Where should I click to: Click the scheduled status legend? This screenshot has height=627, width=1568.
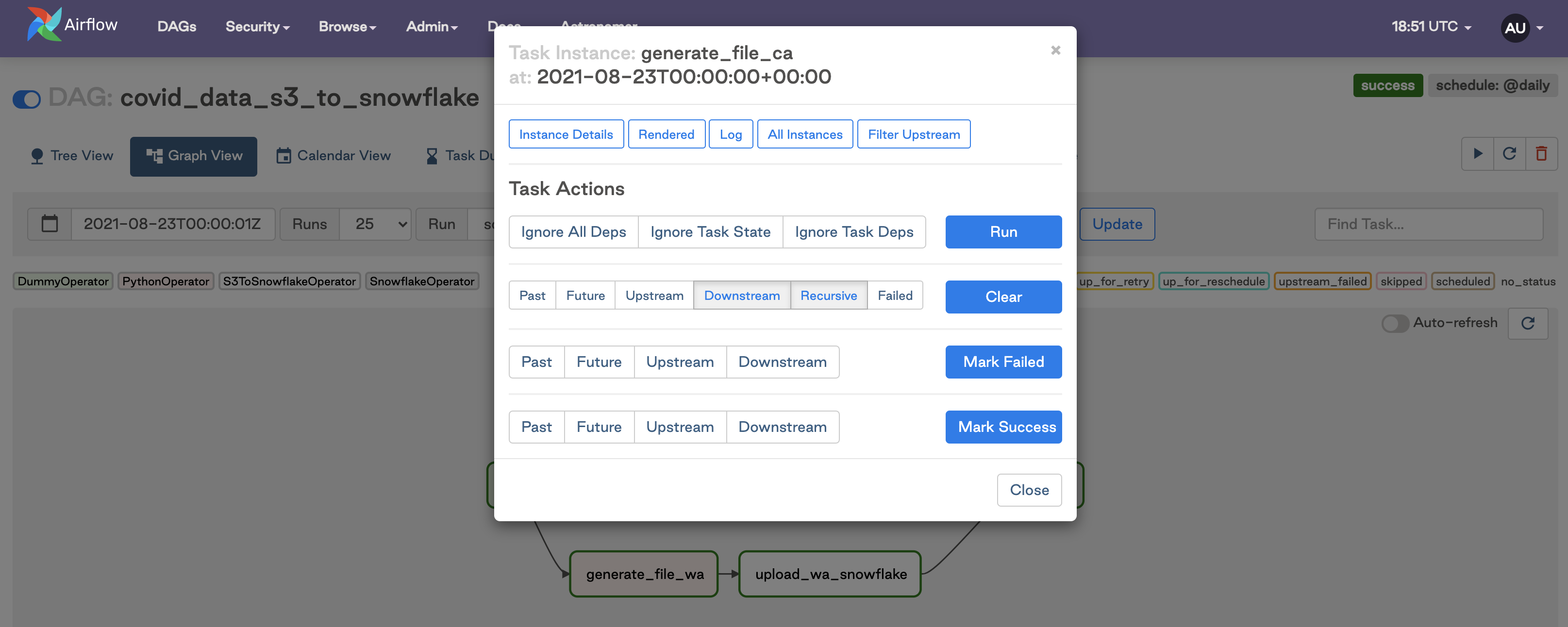click(x=1462, y=281)
